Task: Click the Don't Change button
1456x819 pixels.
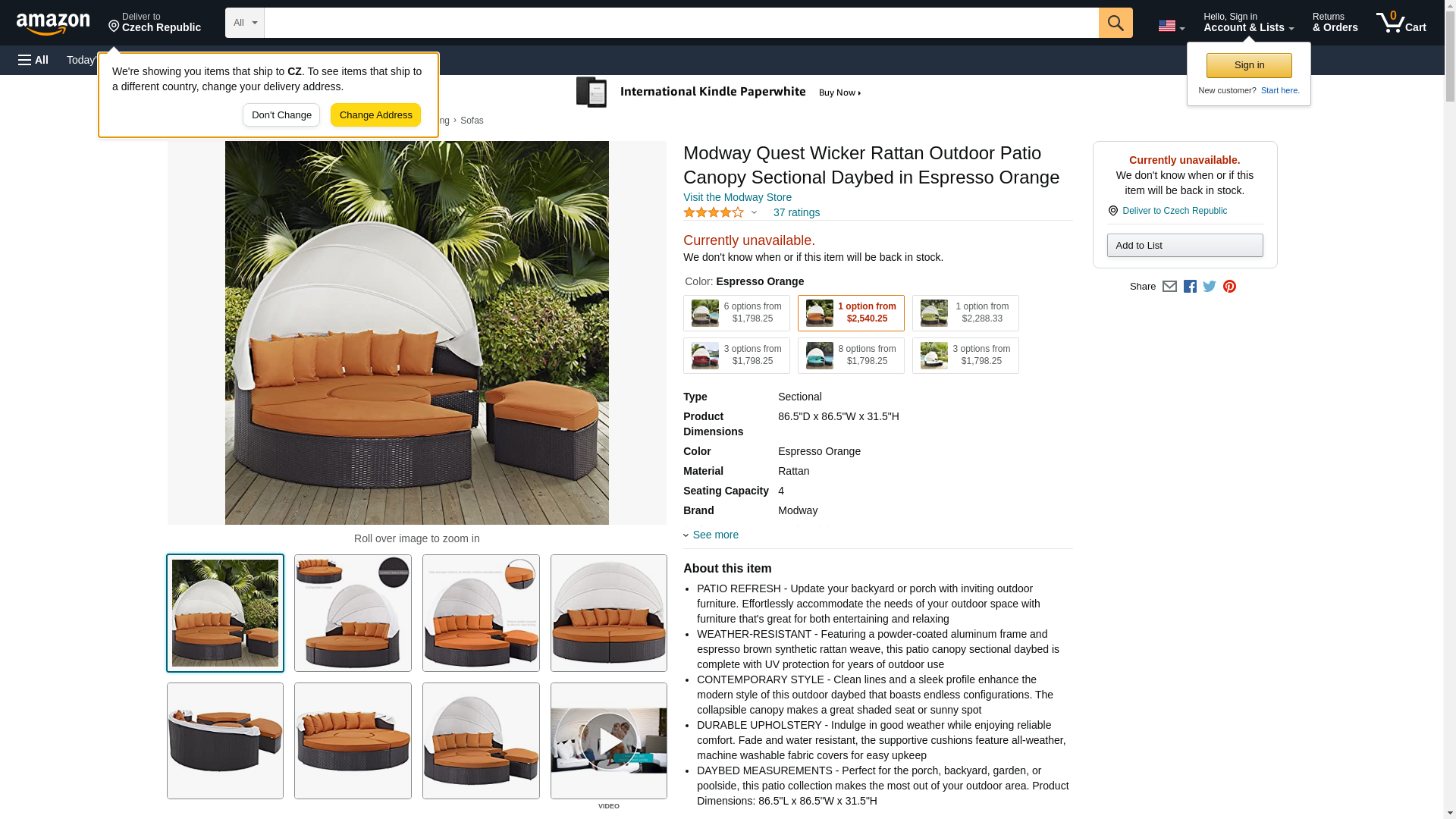Action: (281, 115)
